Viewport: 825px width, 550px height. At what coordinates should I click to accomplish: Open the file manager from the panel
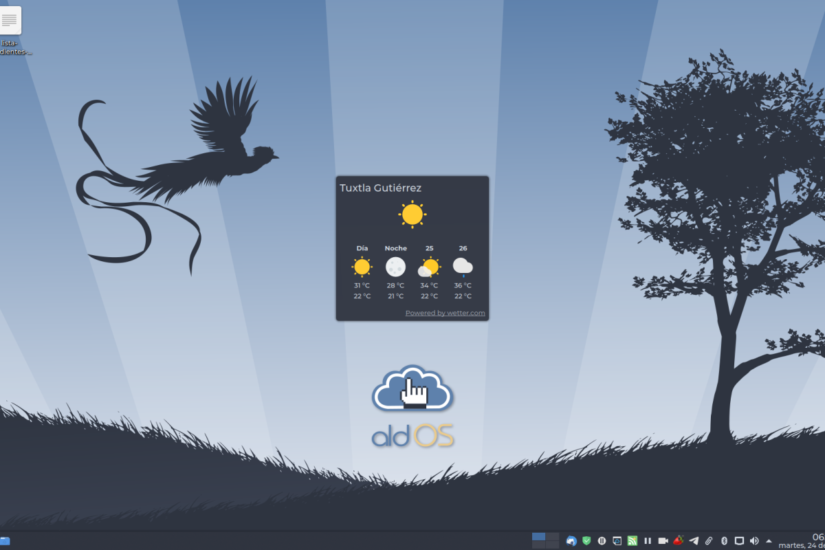pos(5,541)
